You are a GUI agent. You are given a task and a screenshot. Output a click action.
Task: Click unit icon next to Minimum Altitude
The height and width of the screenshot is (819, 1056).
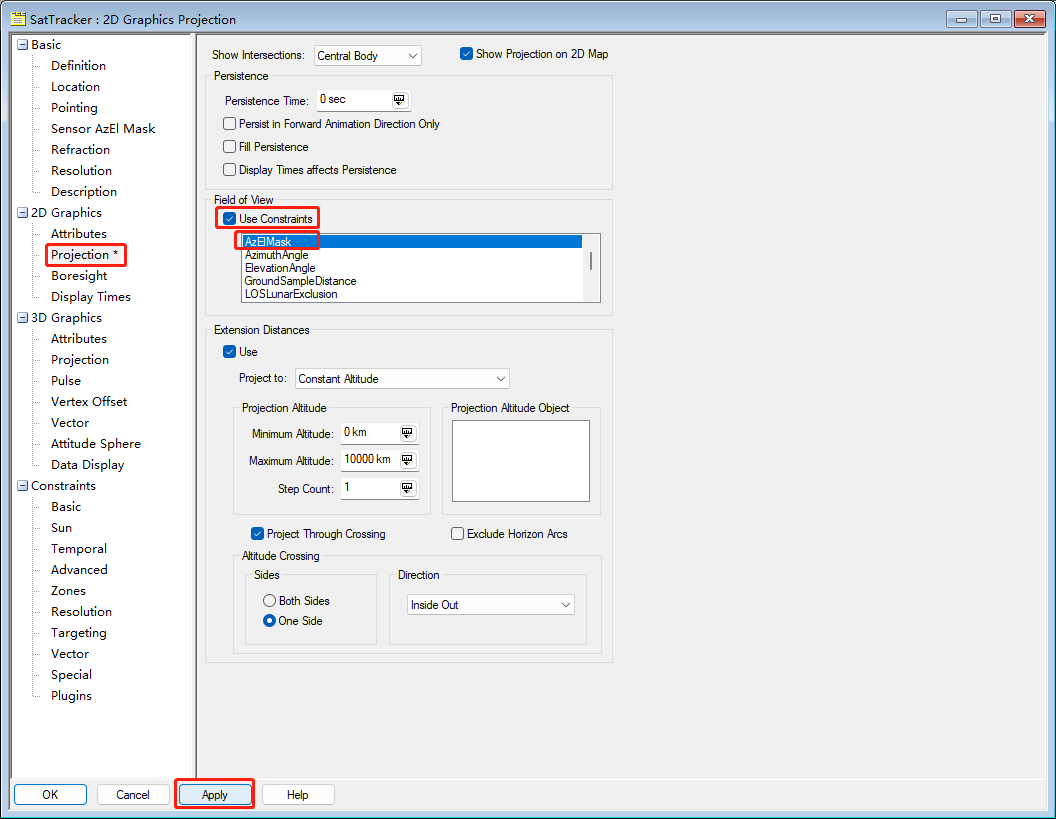[x=407, y=433]
